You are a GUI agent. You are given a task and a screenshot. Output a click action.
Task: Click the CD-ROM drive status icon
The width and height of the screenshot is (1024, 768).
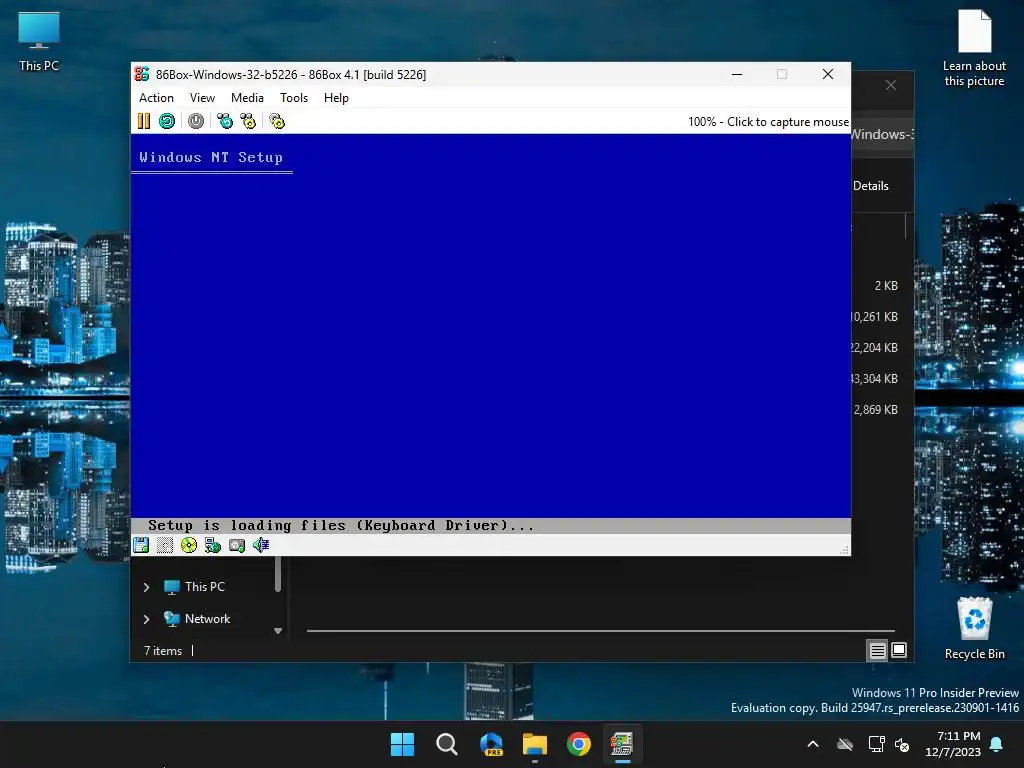point(189,545)
